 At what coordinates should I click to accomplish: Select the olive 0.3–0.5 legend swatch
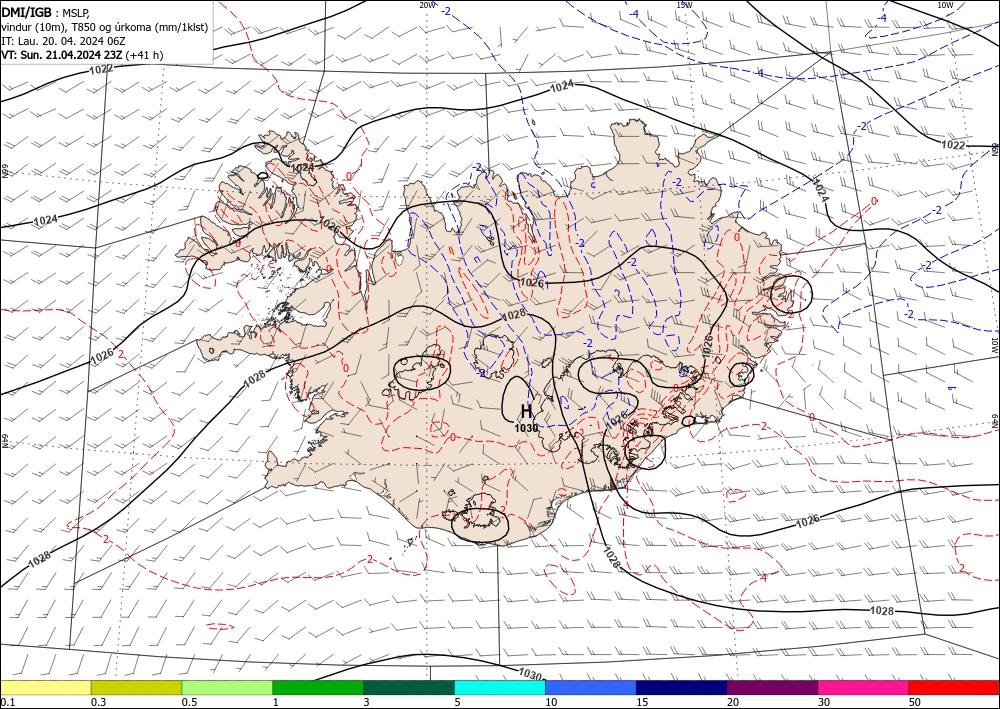tap(136, 688)
